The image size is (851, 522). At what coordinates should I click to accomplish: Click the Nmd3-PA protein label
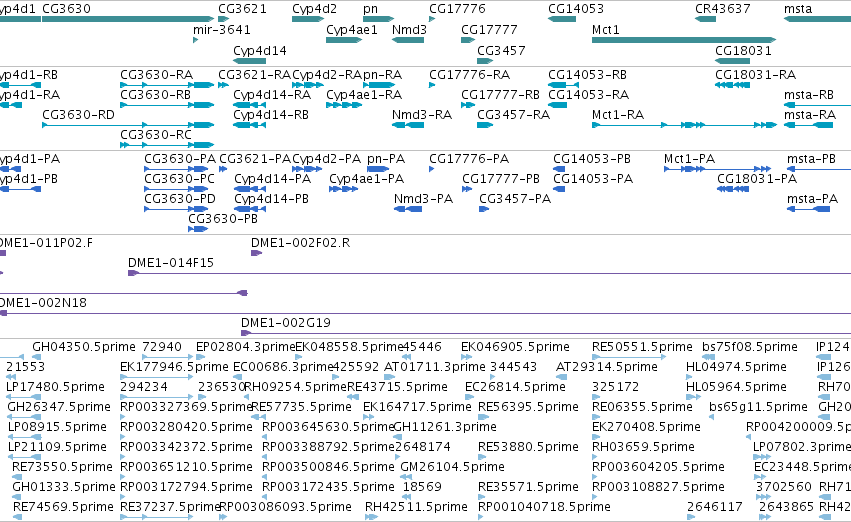(423, 199)
